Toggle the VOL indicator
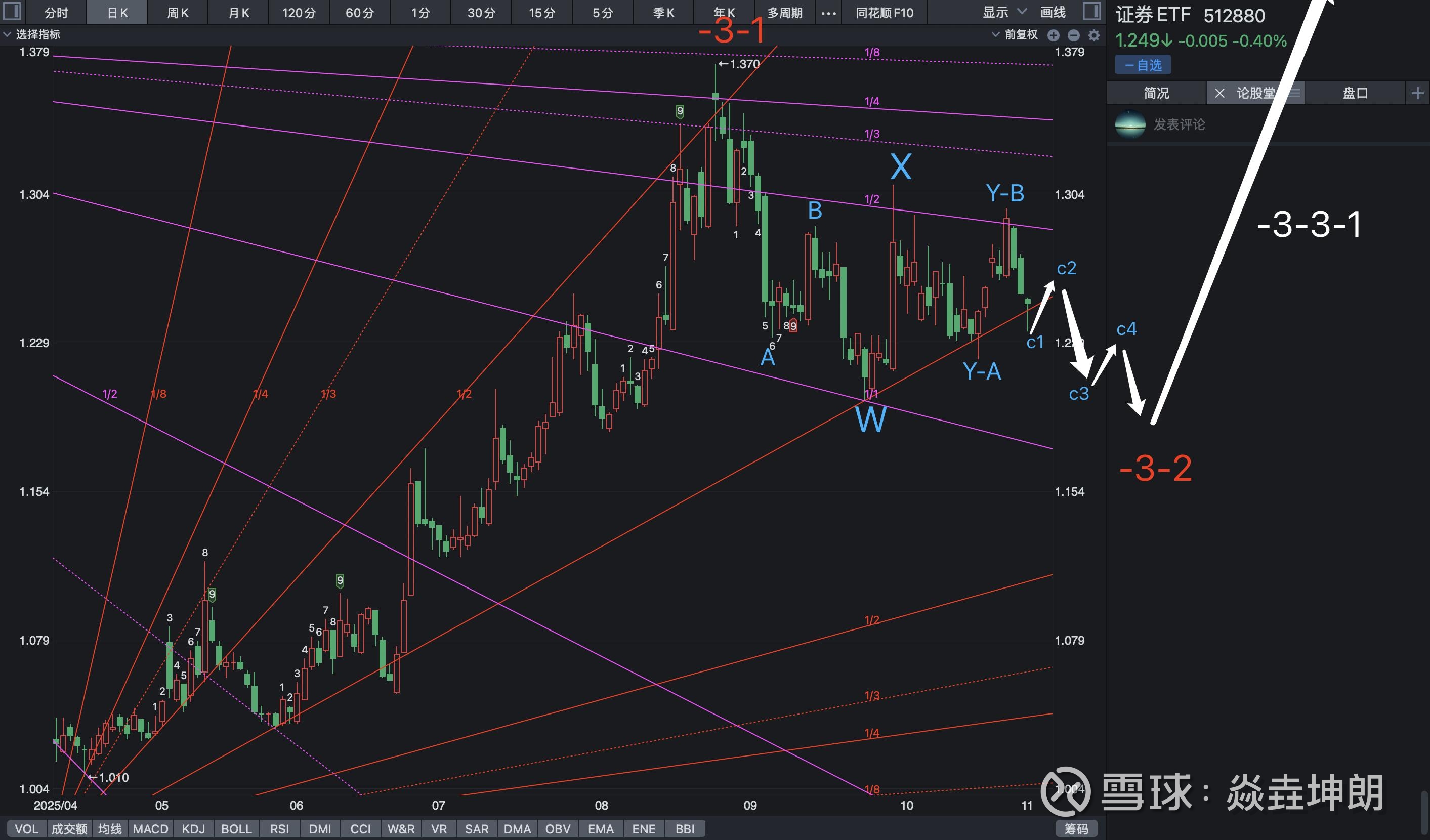The width and height of the screenshot is (1430, 840). tap(26, 829)
